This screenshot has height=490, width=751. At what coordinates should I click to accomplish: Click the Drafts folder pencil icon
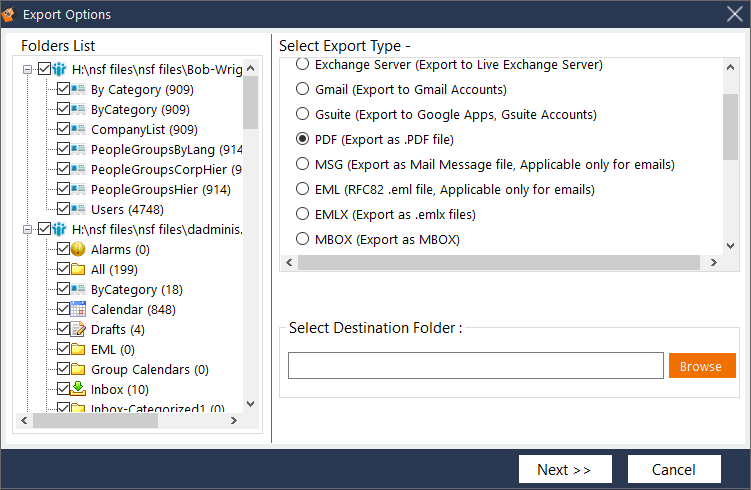(78, 329)
